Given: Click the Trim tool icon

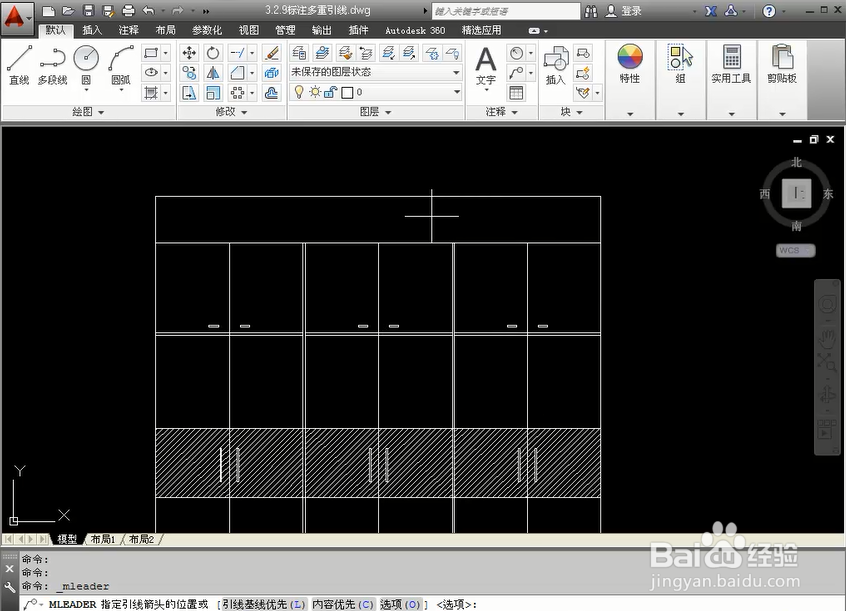Looking at the screenshot, I should pyautogui.click(x=237, y=53).
